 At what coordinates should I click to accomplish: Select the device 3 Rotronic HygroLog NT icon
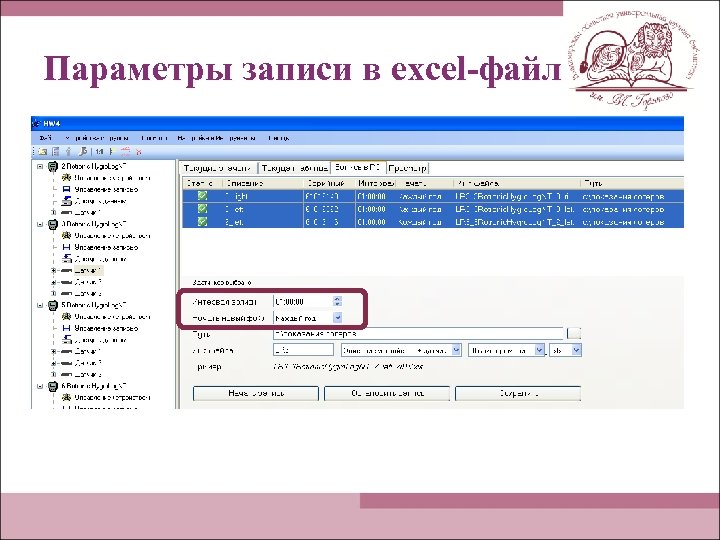(x=53, y=224)
